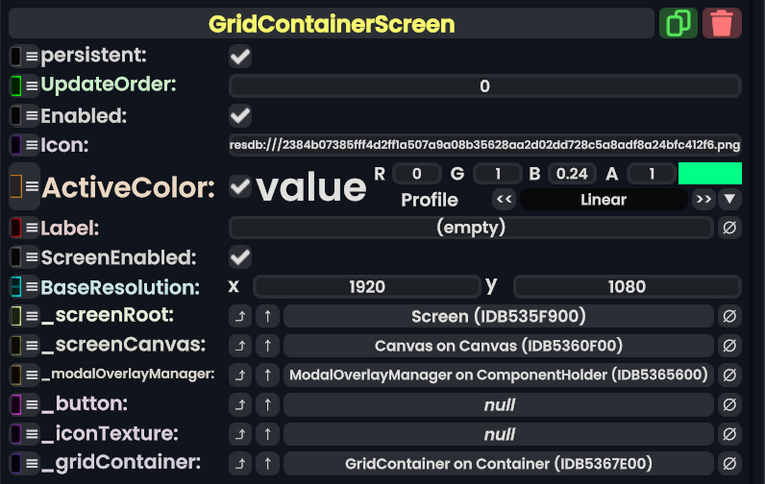Edit the ActiveColor B channel 0.24 field
Image resolution: width=765 pixels, height=484 pixels.
(x=572, y=173)
